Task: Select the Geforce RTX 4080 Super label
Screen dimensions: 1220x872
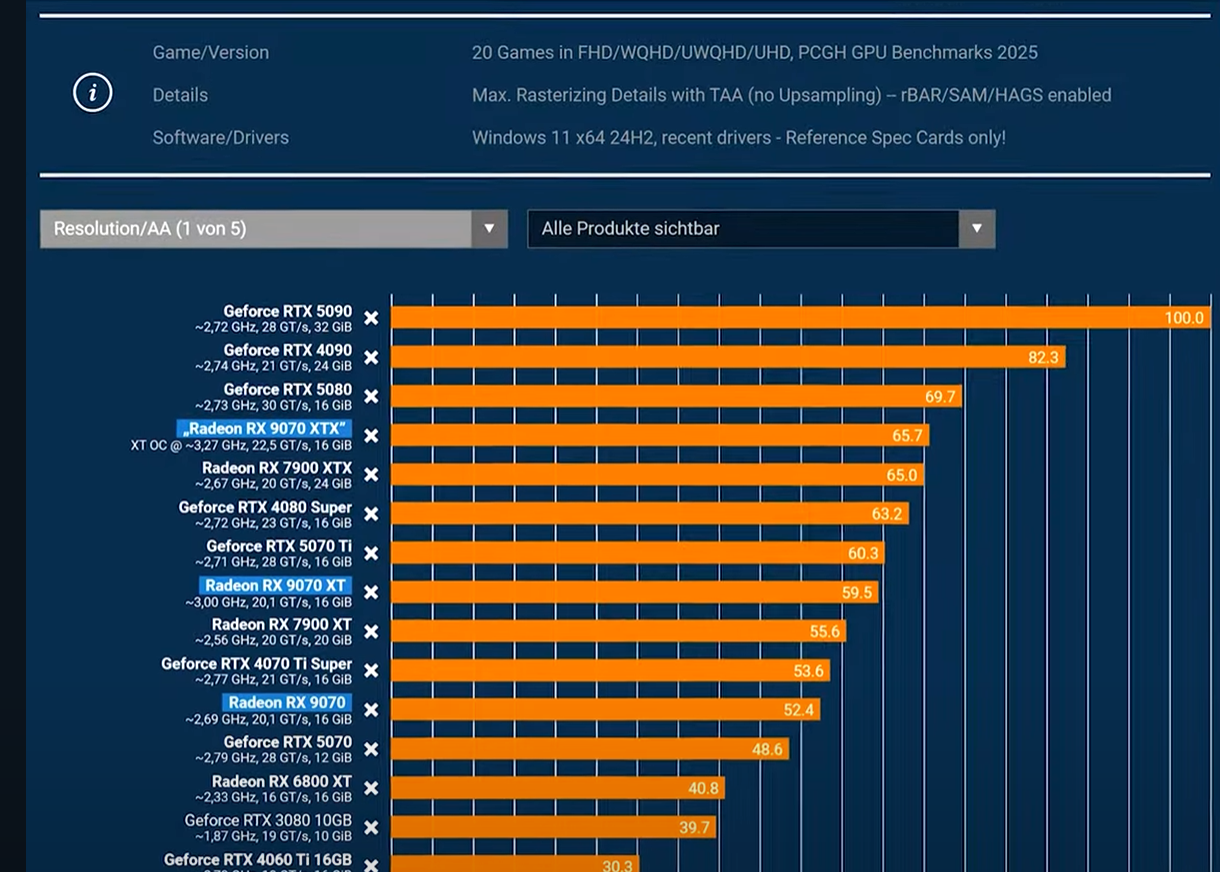Action: pyautogui.click(x=265, y=507)
